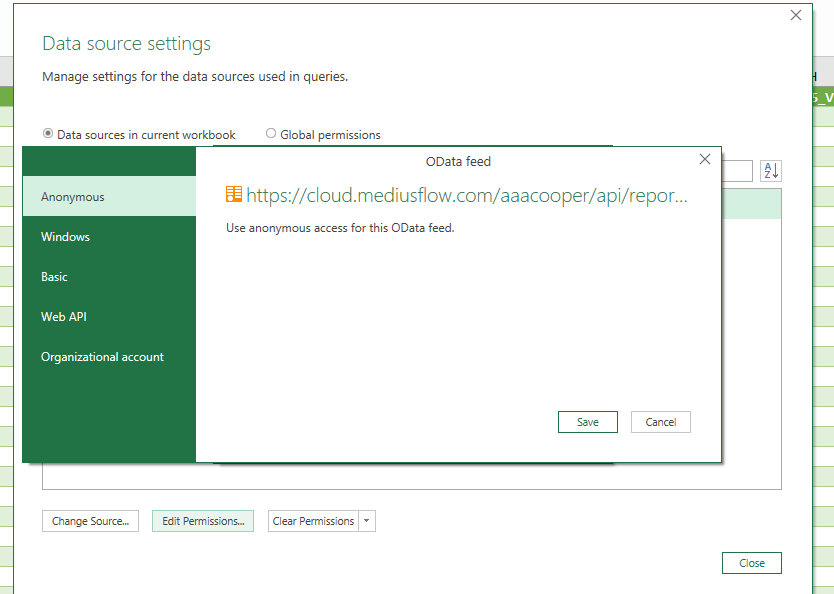Click the Clear Permissions button
The height and width of the screenshot is (594, 834).
(313, 521)
